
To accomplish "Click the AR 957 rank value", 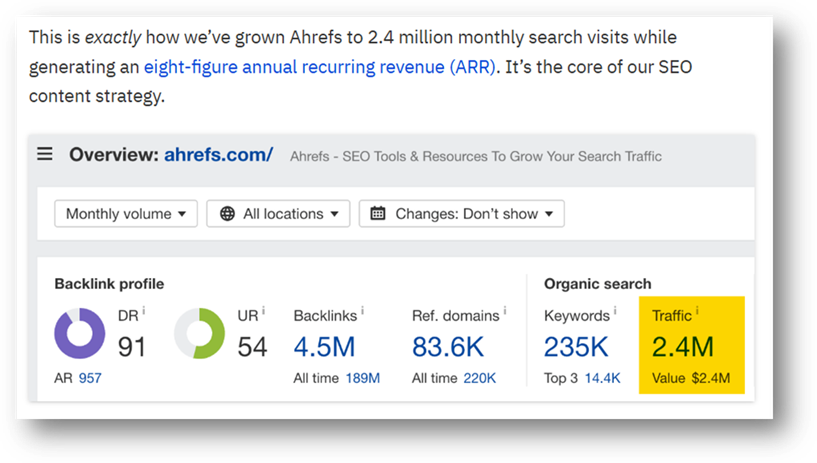I will point(90,378).
